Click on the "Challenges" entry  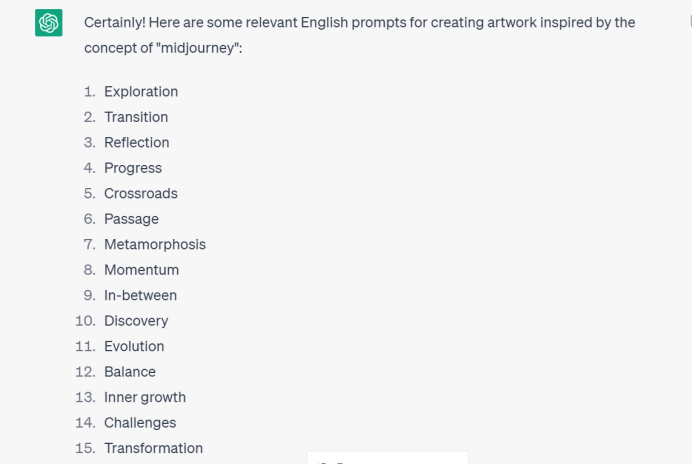[x=140, y=423]
